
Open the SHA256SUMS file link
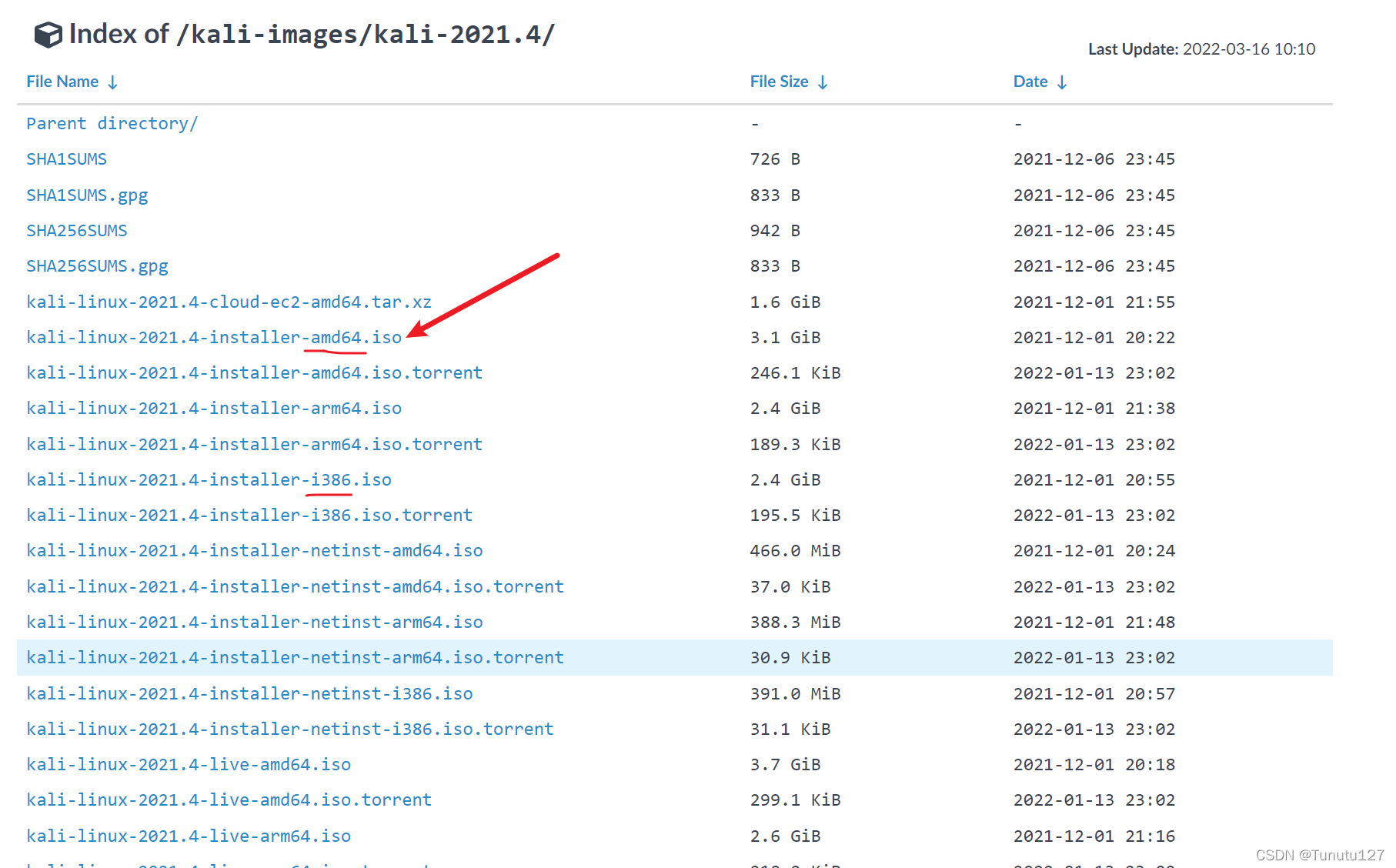point(77,231)
